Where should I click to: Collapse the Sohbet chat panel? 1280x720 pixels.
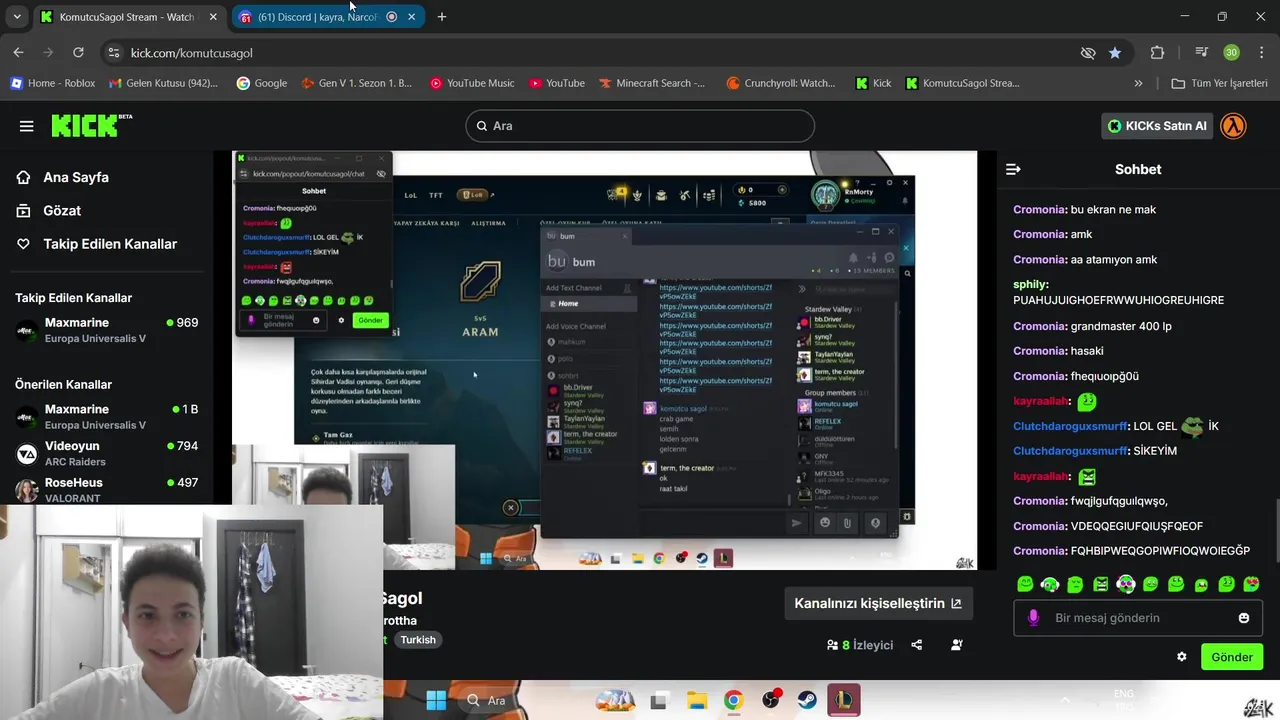(x=1013, y=169)
